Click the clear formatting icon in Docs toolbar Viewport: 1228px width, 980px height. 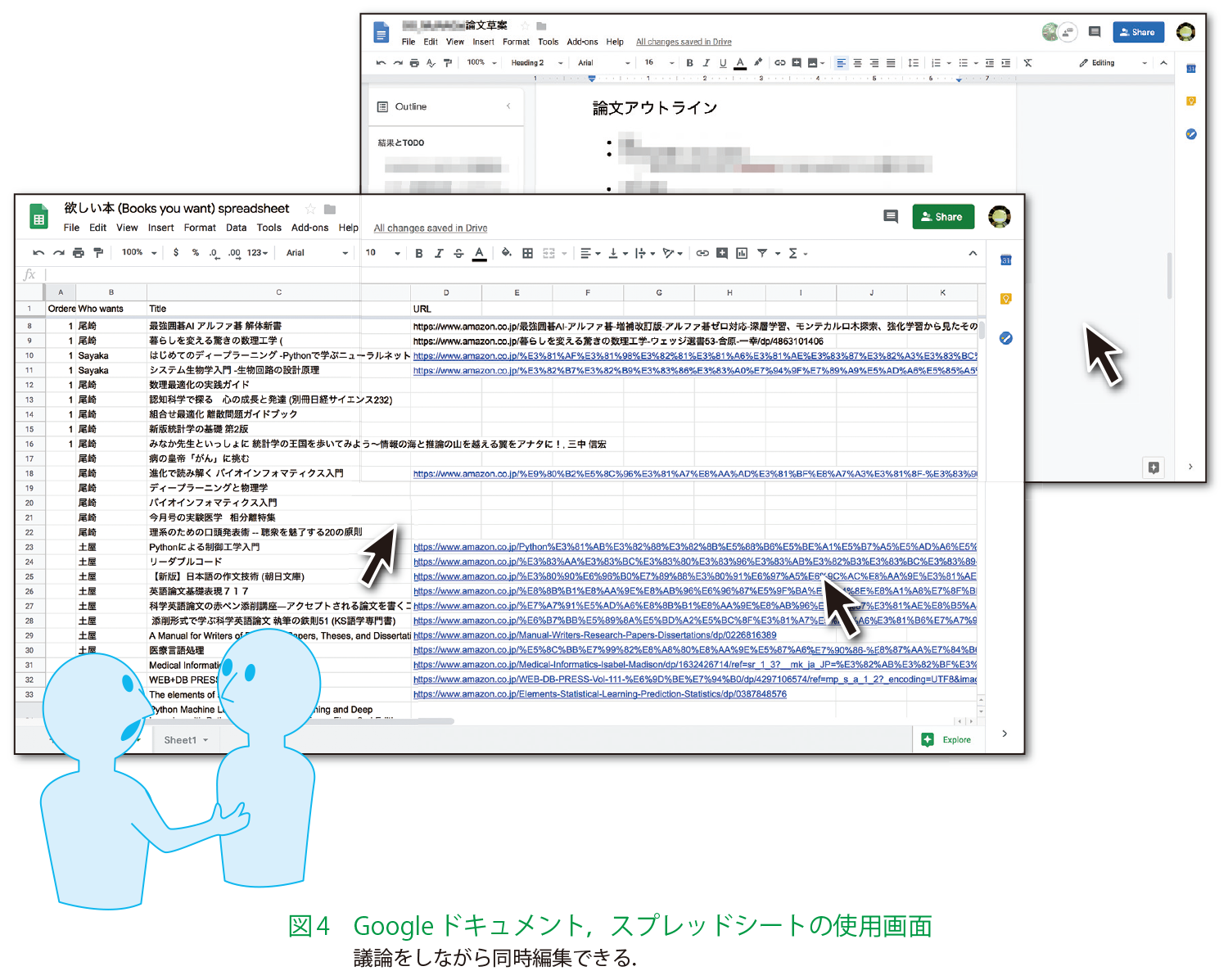(x=1027, y=63)
